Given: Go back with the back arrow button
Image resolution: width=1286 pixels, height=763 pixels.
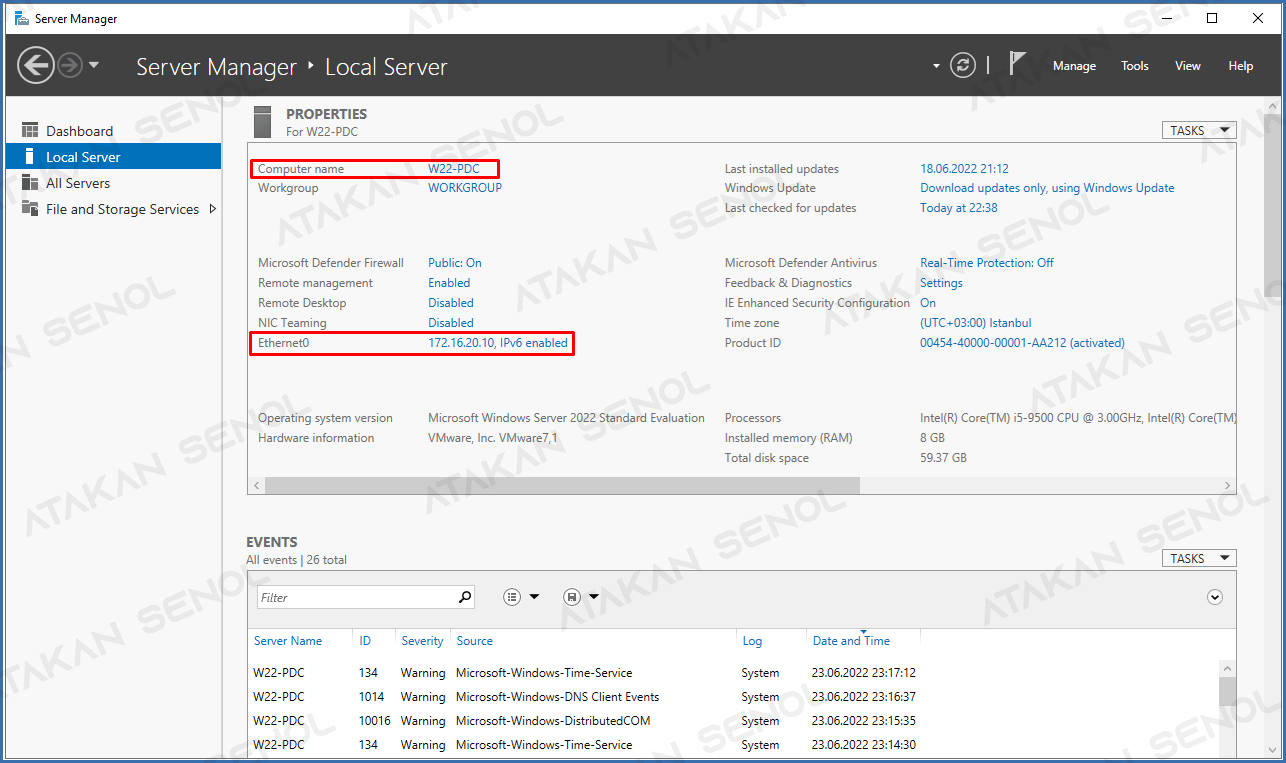Looking at the screenshot, I should tap(36, 66).
